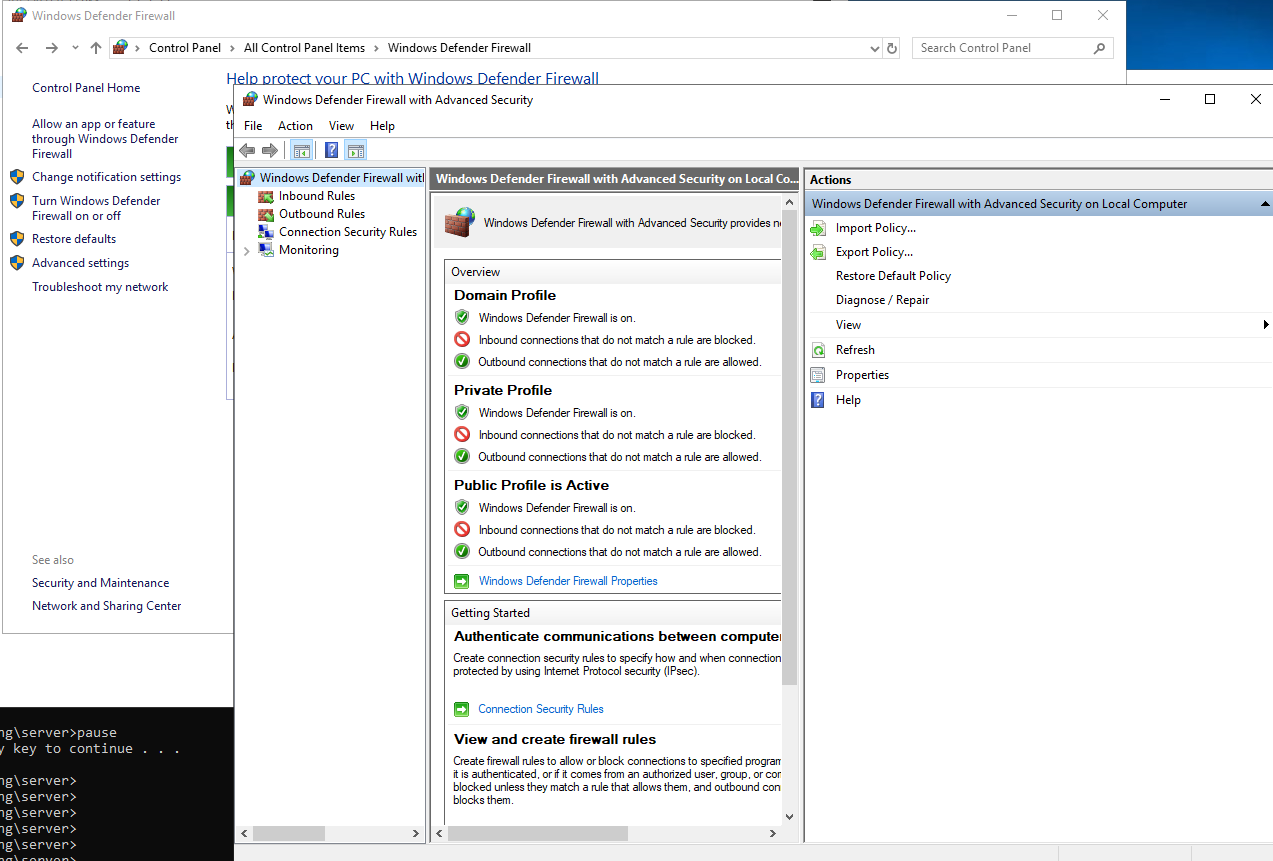This screenshot has width=1273, height=861.
Task: Click Control Panel Home
Action: click(x=86, y=88)
